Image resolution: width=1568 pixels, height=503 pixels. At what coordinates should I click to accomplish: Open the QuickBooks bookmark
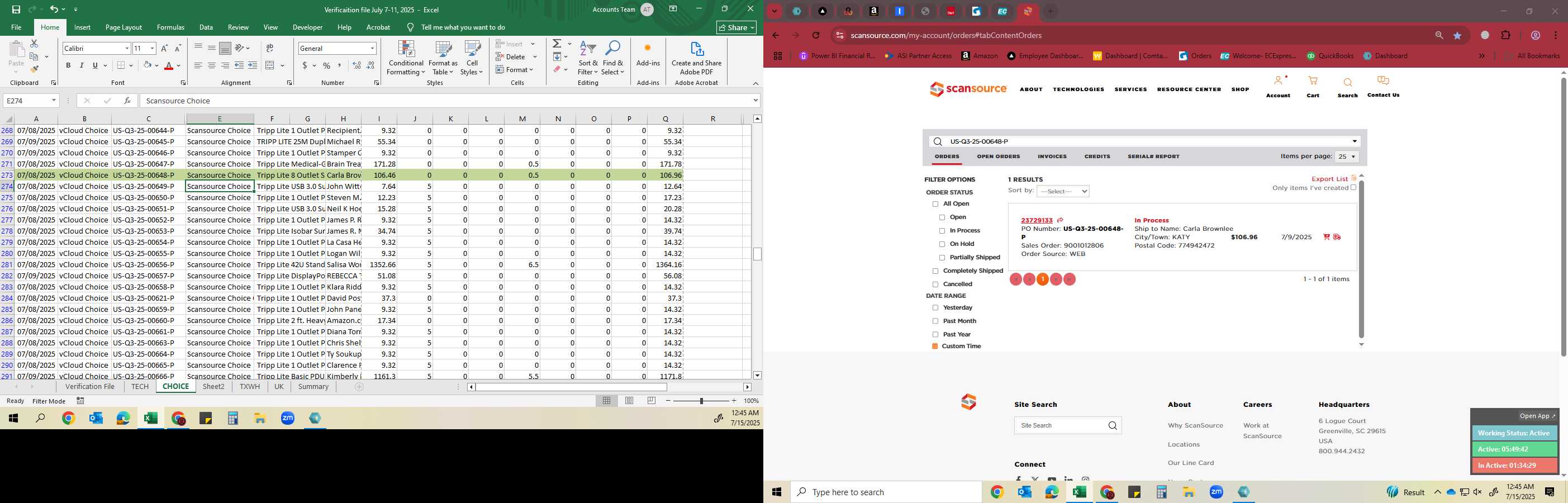[1330, 56]
